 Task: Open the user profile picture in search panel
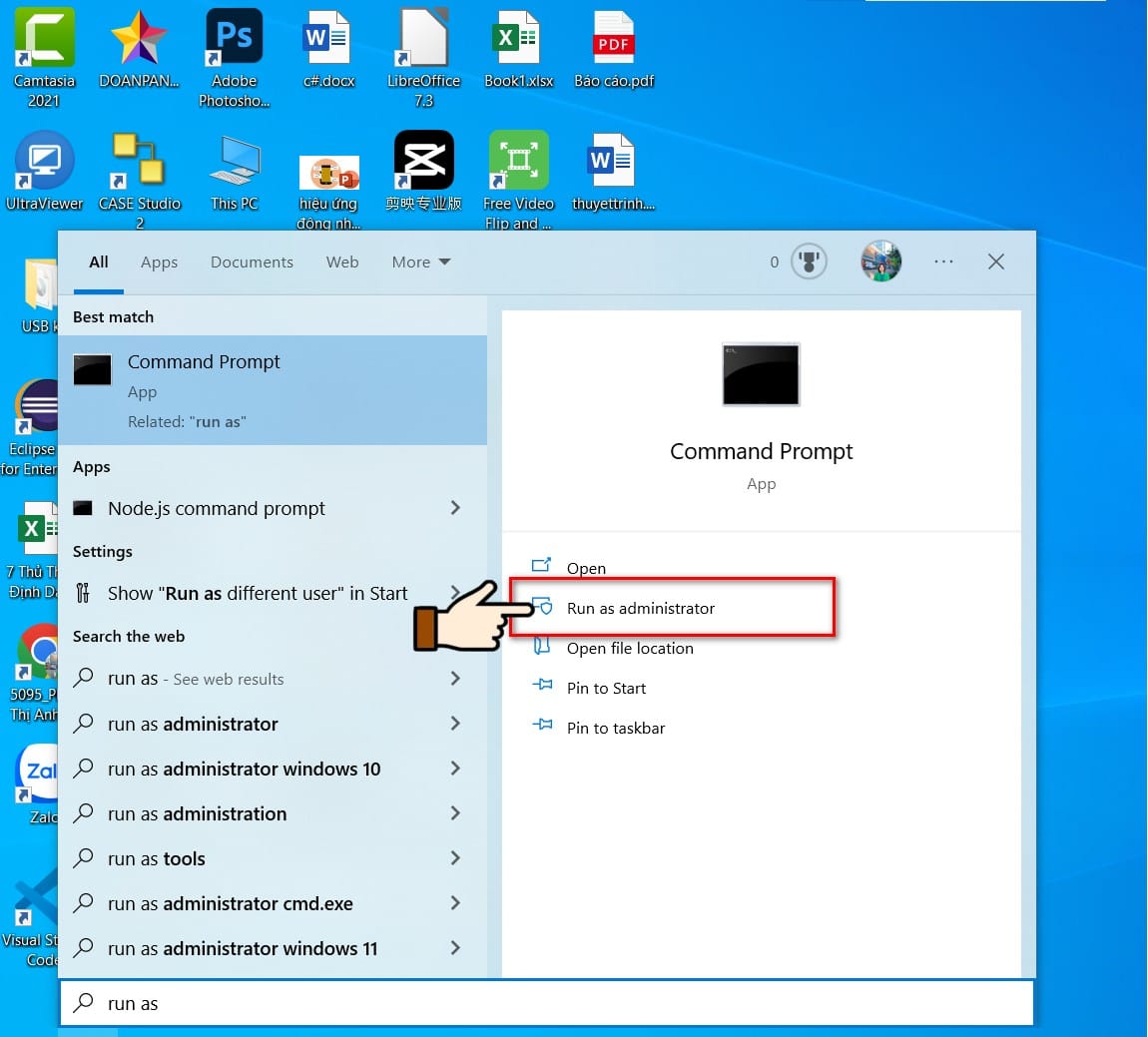click(880, 261)
